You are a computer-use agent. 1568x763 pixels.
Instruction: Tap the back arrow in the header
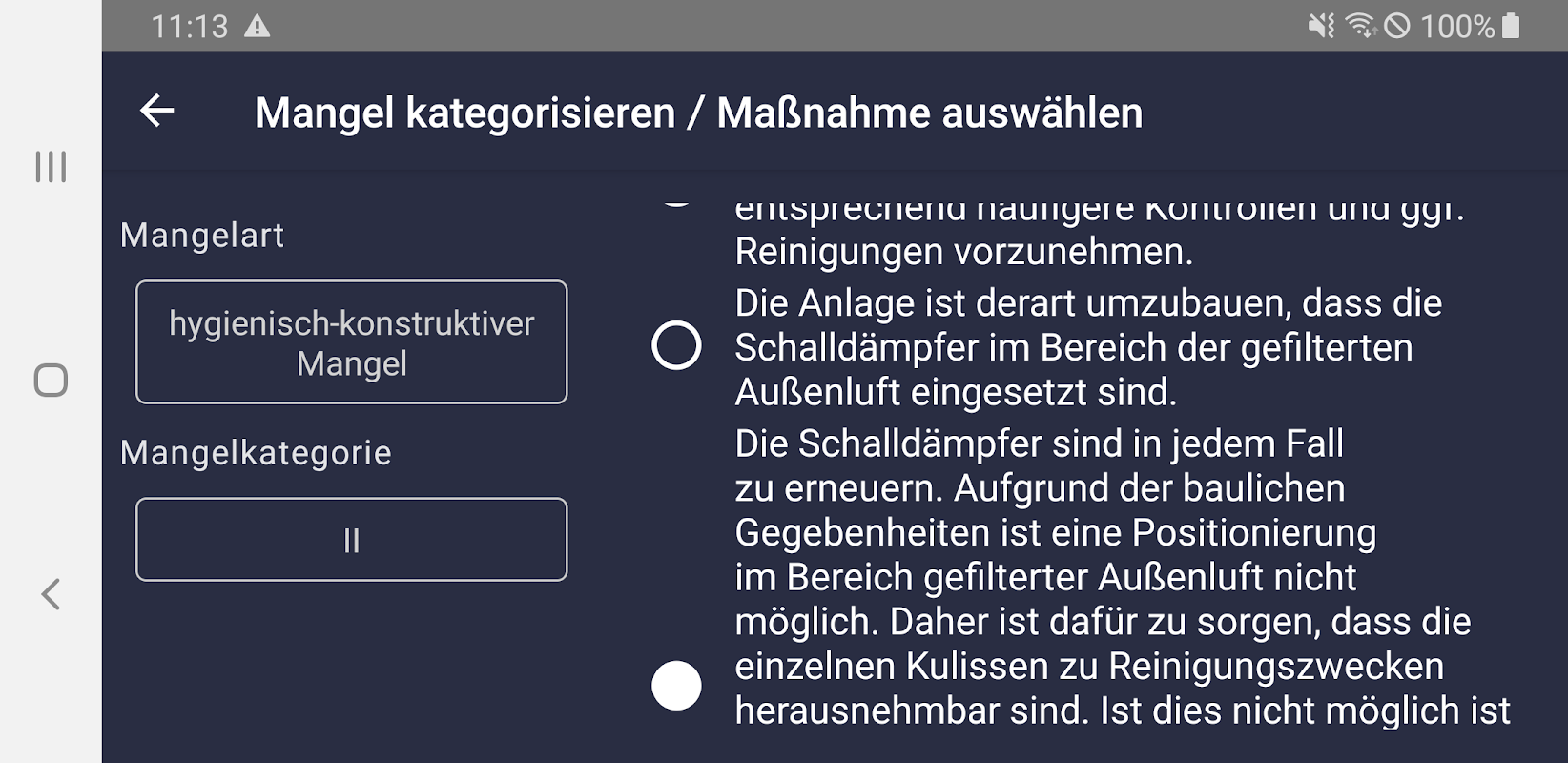[x=157, y=112]
